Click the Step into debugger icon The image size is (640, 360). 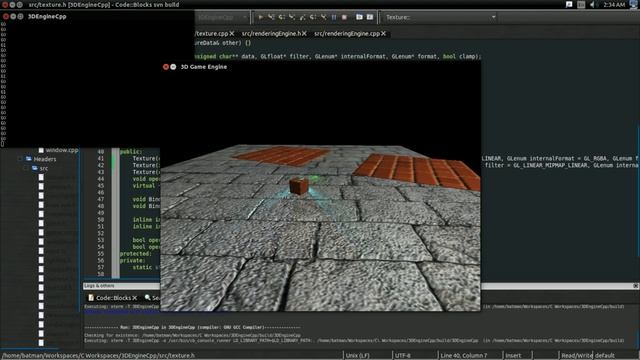click(x=292, y=17)
